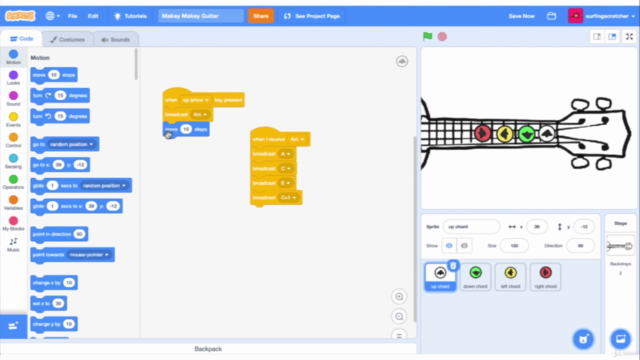Switch to large stage layout
Viewport: 640px width, 360px height.
point(612,37)
